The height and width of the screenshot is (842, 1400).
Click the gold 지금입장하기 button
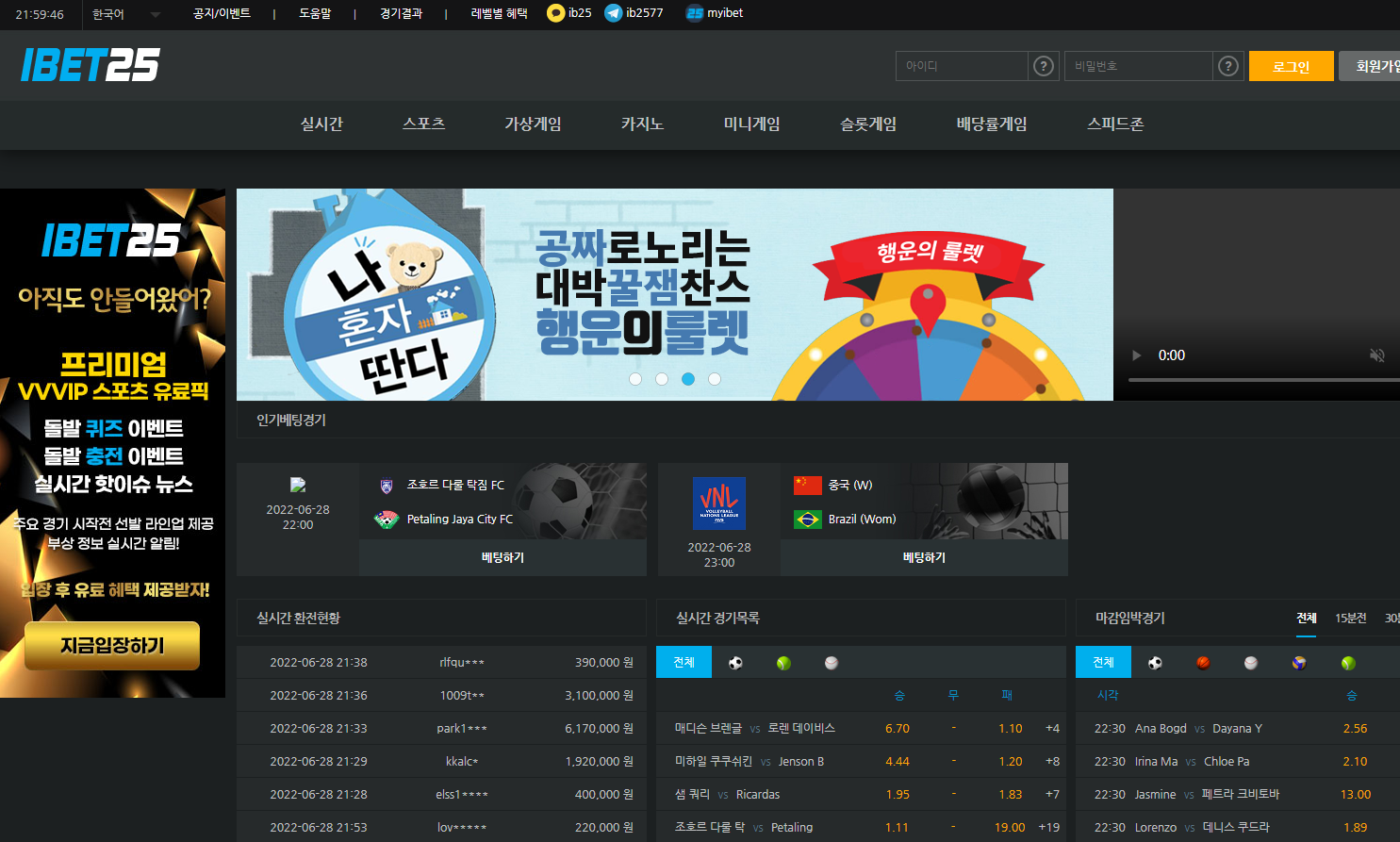pyautogui.click(x=112, y=646)
